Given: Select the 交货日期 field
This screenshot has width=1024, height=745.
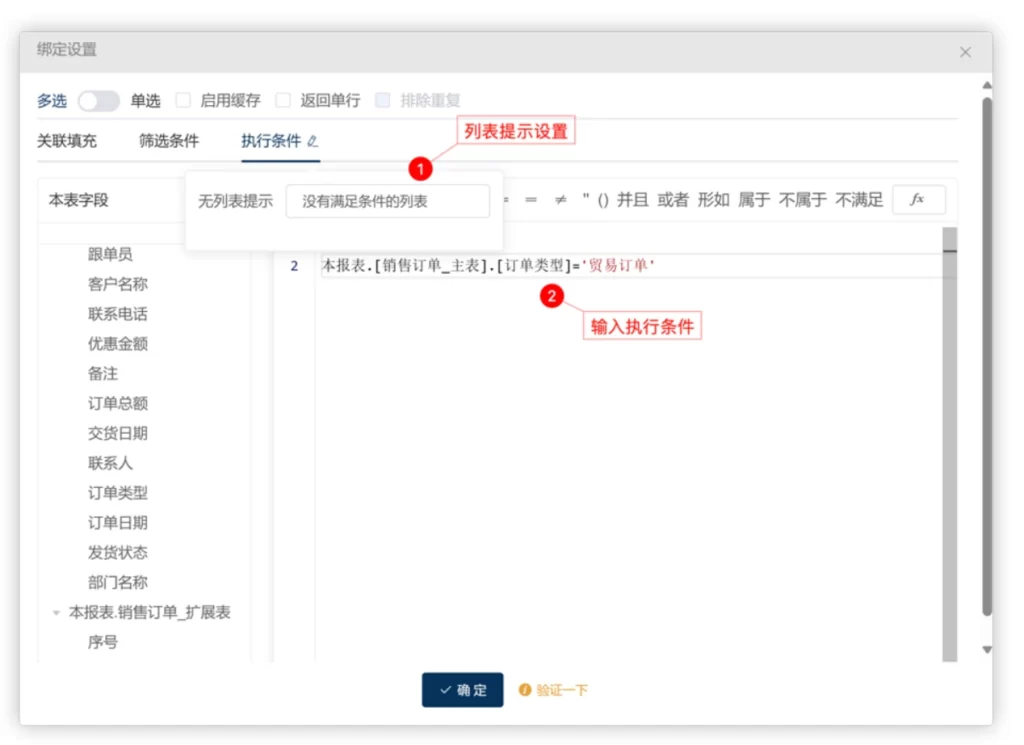Looking at the screenshot, I should [118, 433].
